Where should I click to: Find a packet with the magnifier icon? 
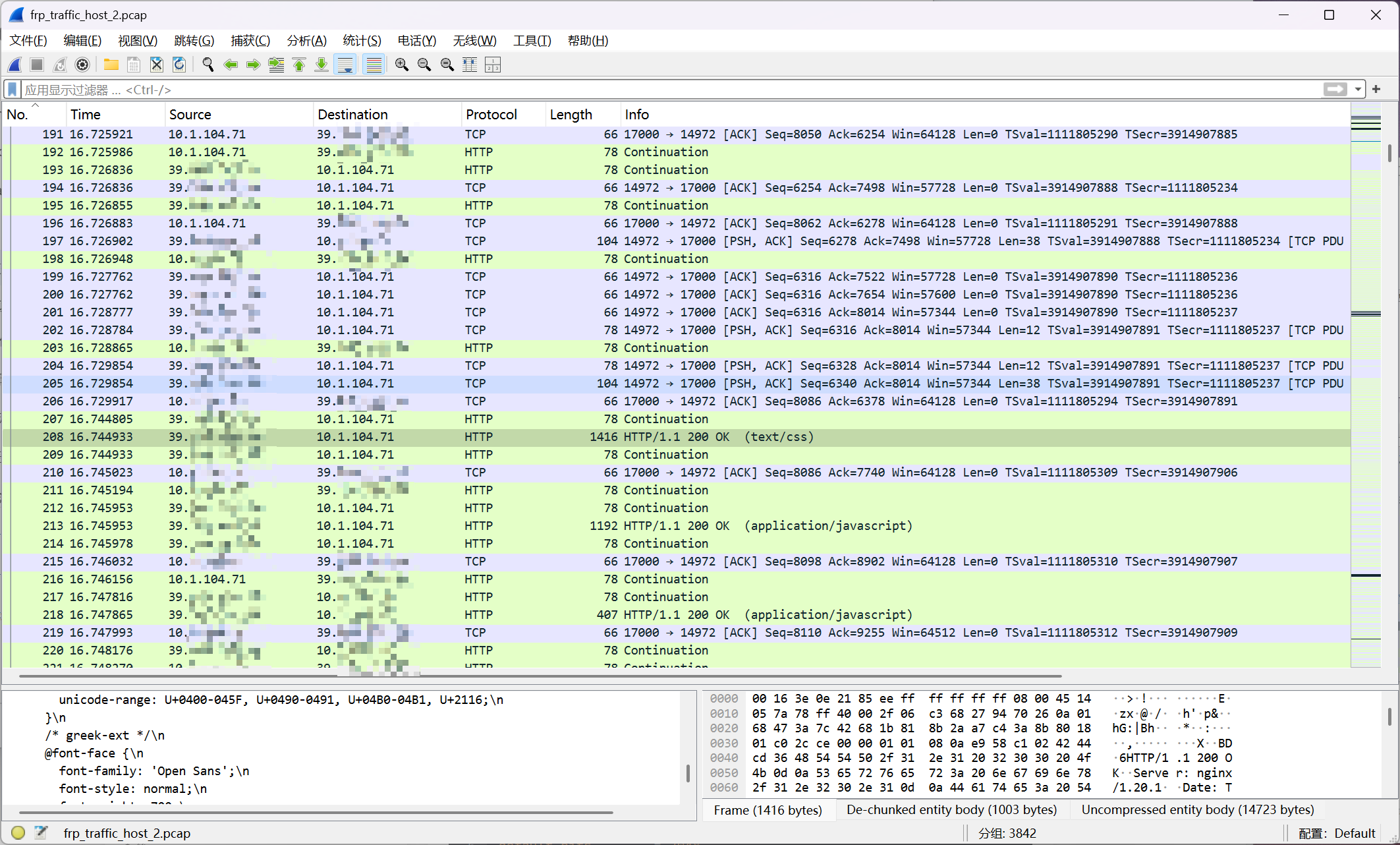pyautogui.click(x=208, y=65)
